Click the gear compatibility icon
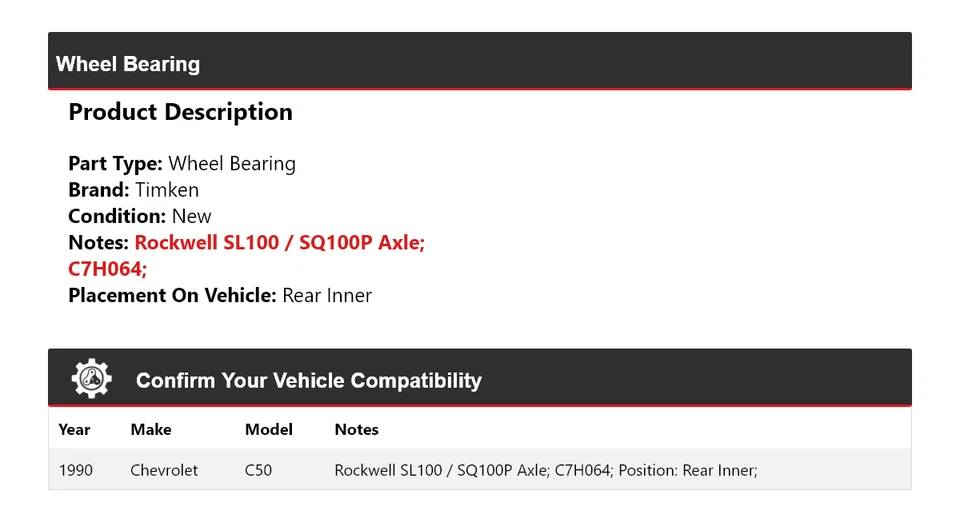Screen dimensions: 960x522 click(x=92, y=379)
